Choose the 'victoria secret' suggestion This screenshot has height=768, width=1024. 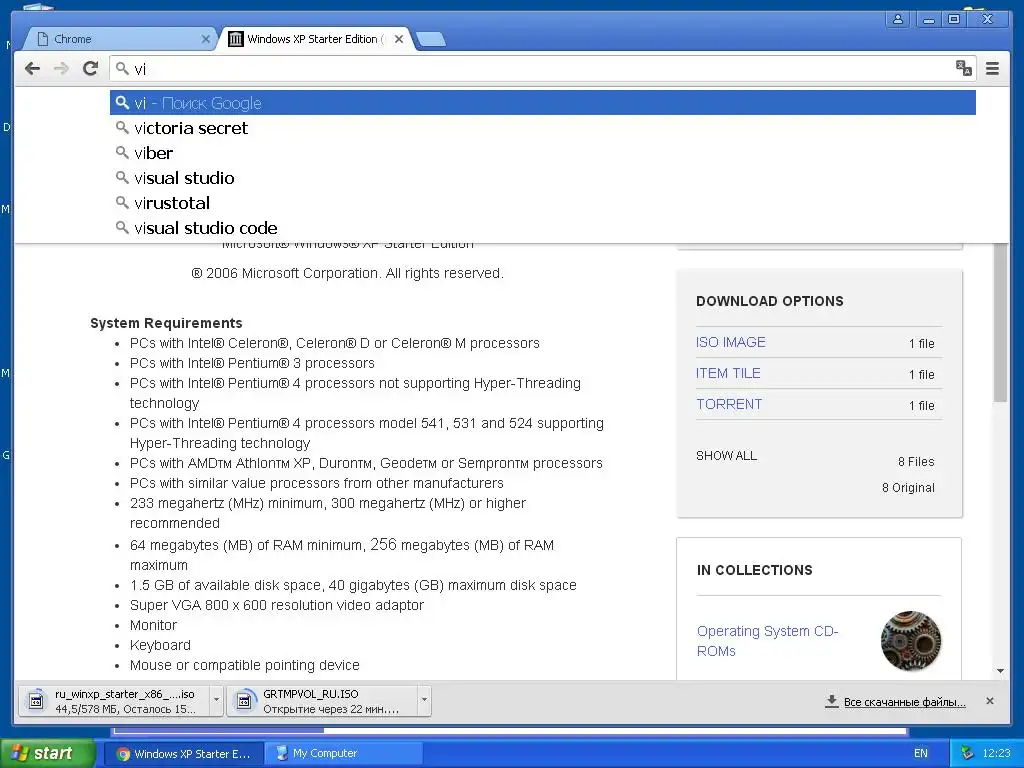pos(543,128)
